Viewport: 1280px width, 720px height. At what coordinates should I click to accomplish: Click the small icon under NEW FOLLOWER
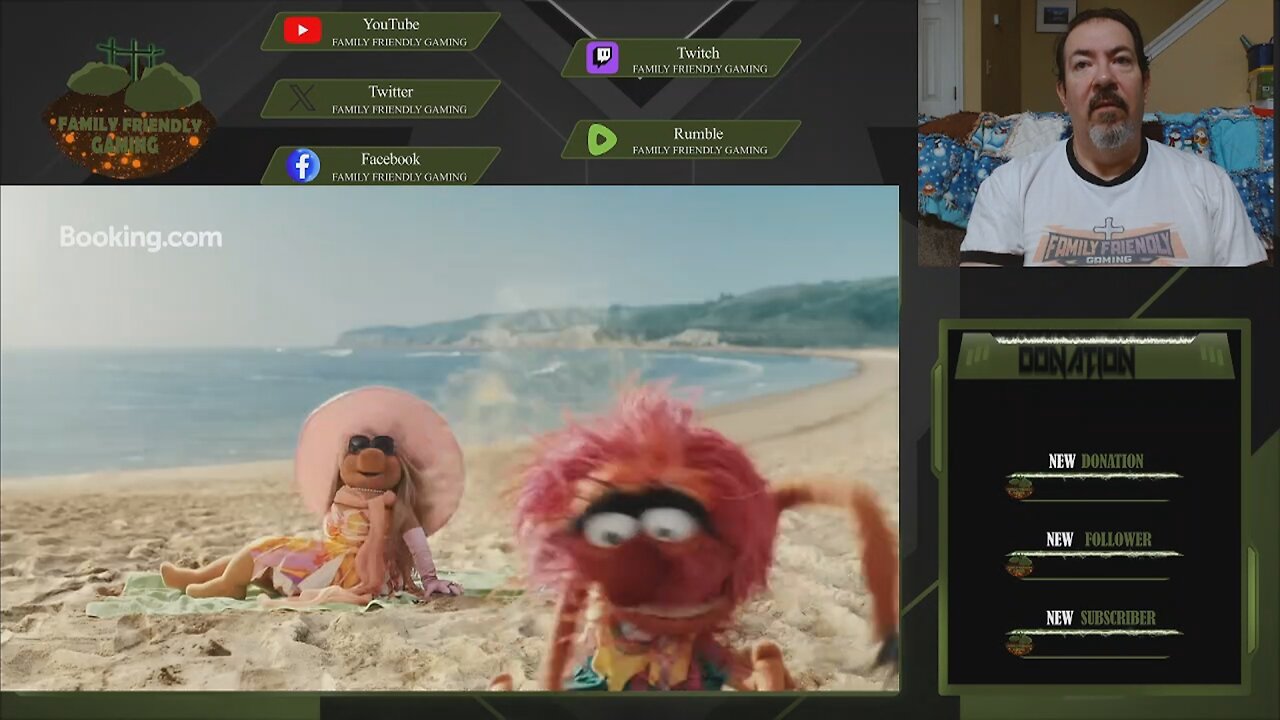[x=1019, y=566]
